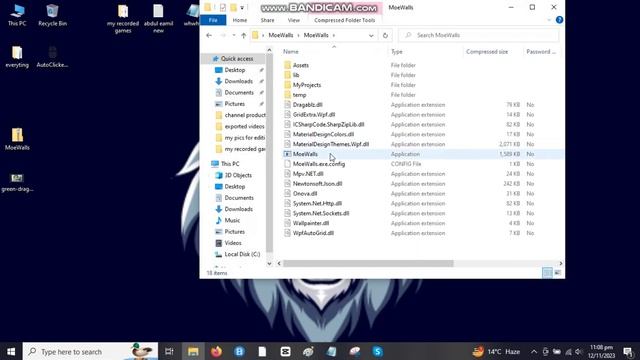Select System.Net.Http.dll file
Image resolution: width=640 pixels, height=360 pixels.
[x=317, y=203]
